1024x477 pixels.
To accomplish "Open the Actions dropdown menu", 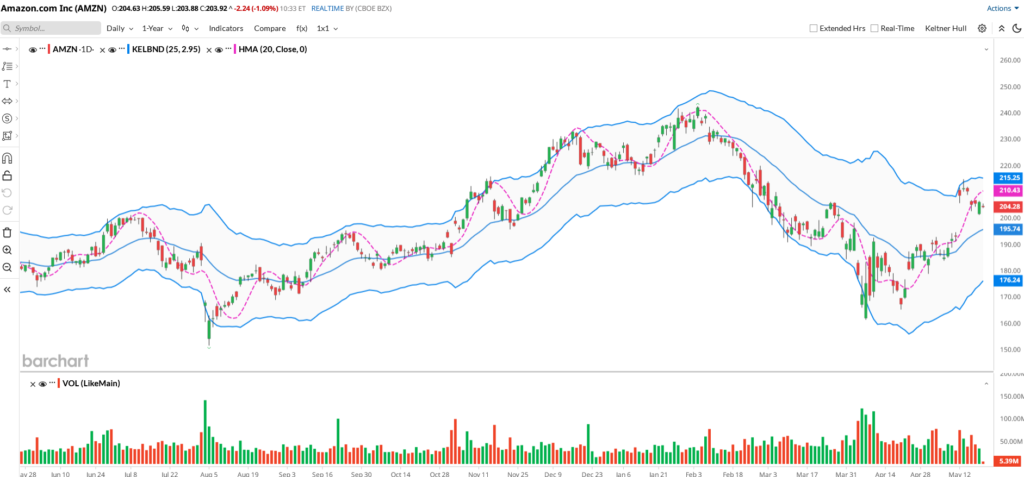I will (1001, 8).
